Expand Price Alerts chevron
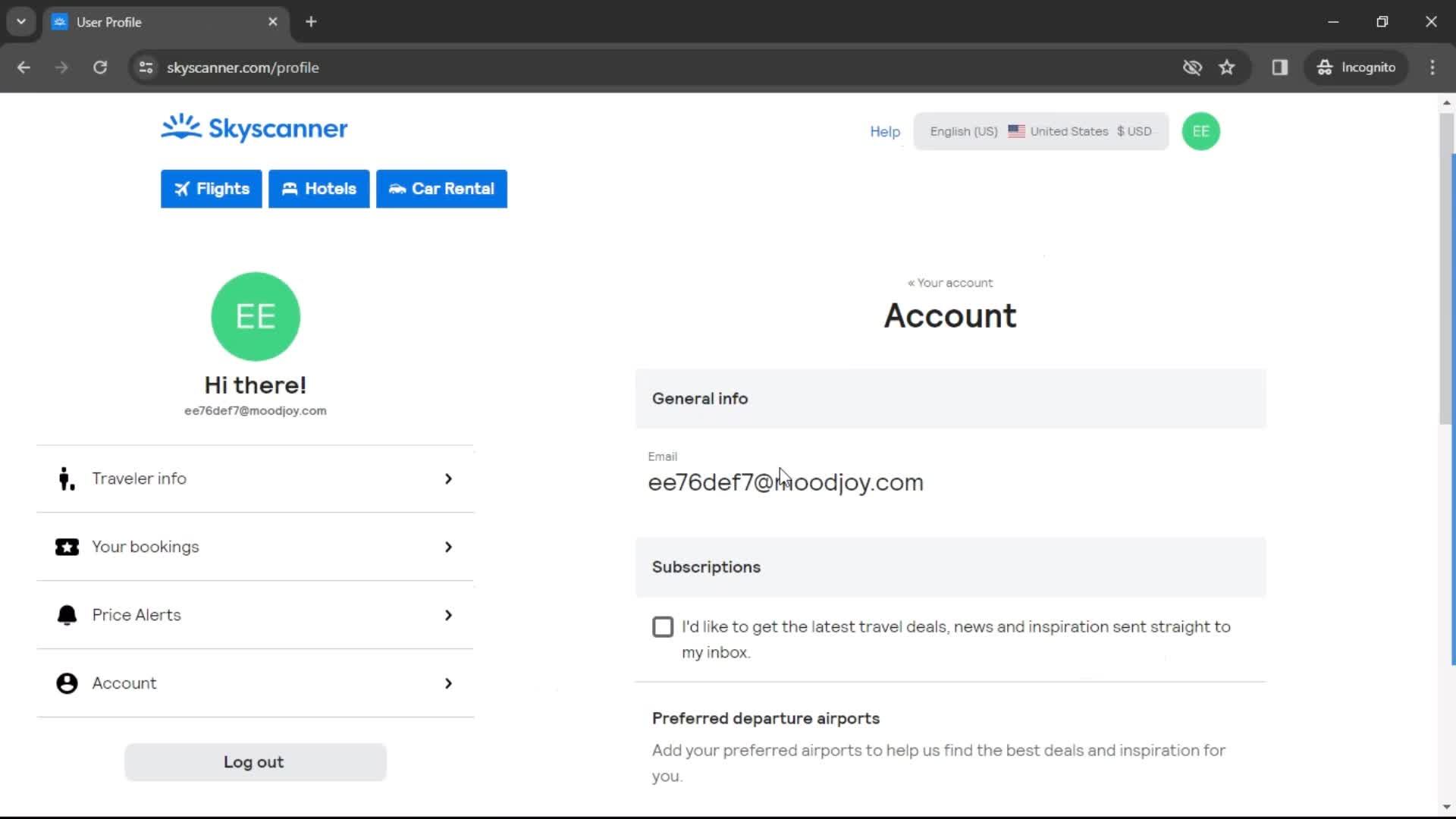 point(448,615)
